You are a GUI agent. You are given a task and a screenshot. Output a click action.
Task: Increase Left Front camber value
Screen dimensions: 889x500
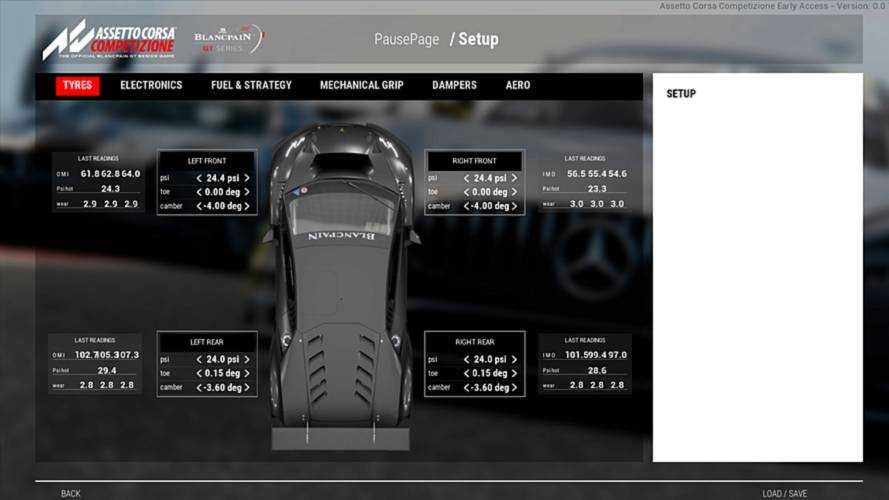[247, 206]
